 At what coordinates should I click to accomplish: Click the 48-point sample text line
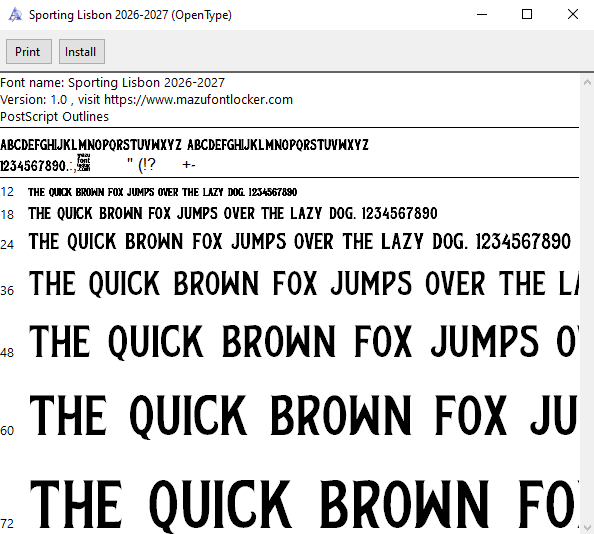(304, 342)
